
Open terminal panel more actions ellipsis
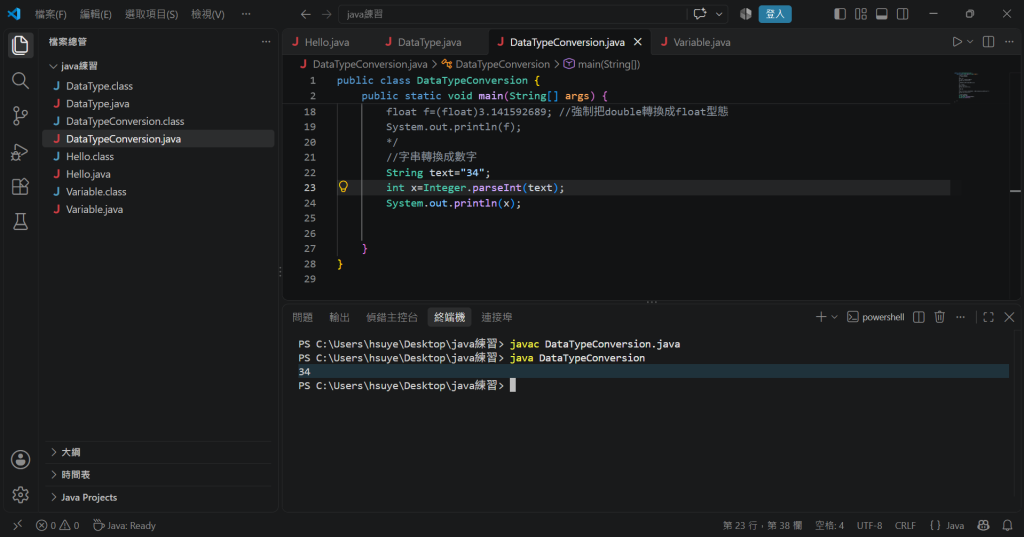coord(961,317)
